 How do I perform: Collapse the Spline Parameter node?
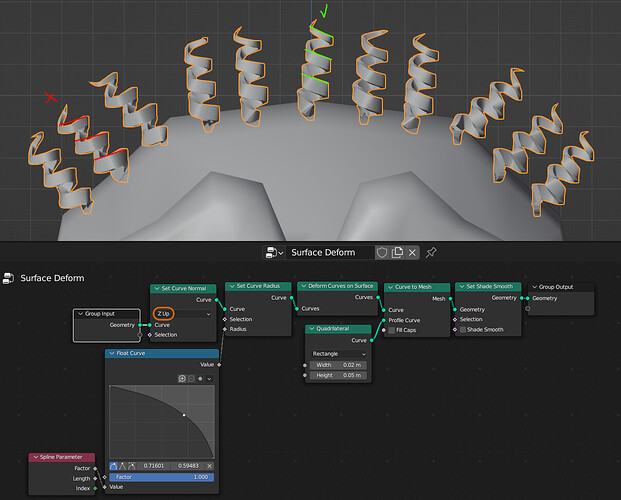pos(35,457)
